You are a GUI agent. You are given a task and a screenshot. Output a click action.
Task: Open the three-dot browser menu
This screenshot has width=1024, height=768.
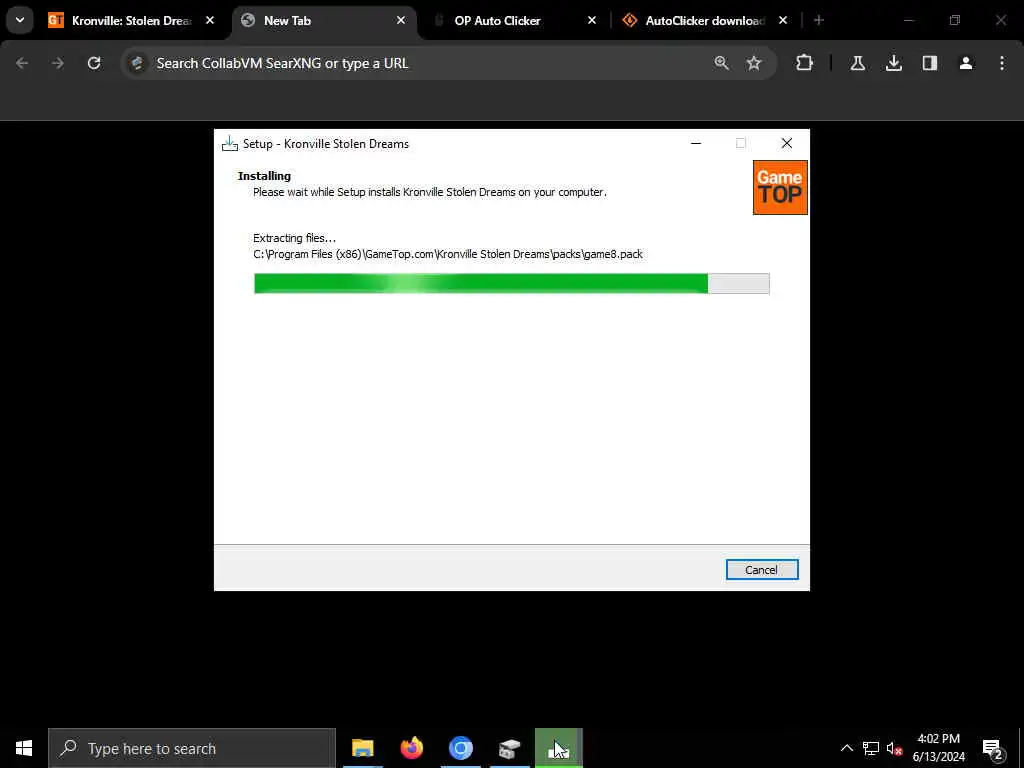1002,63
